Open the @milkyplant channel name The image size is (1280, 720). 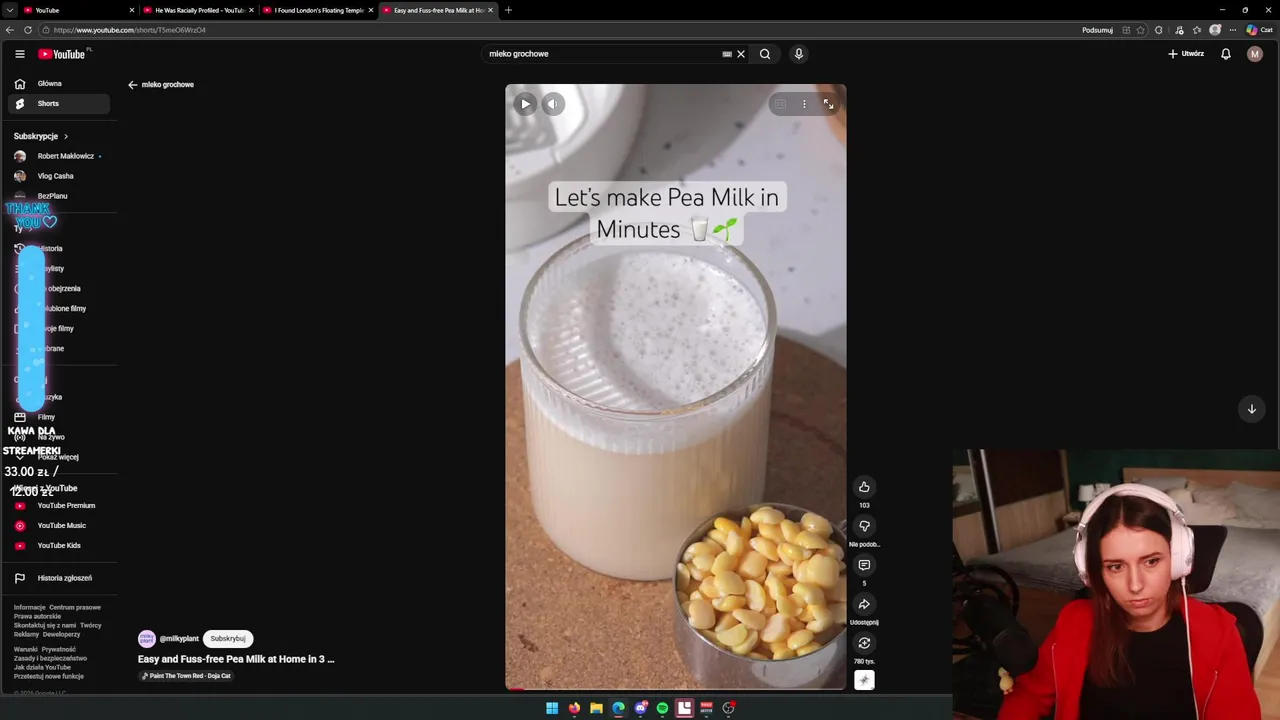point(179,639)
